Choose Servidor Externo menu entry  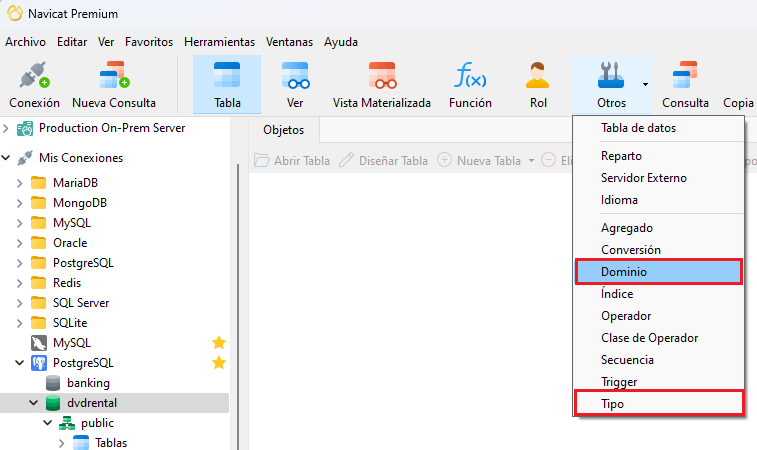click(659, 178)
